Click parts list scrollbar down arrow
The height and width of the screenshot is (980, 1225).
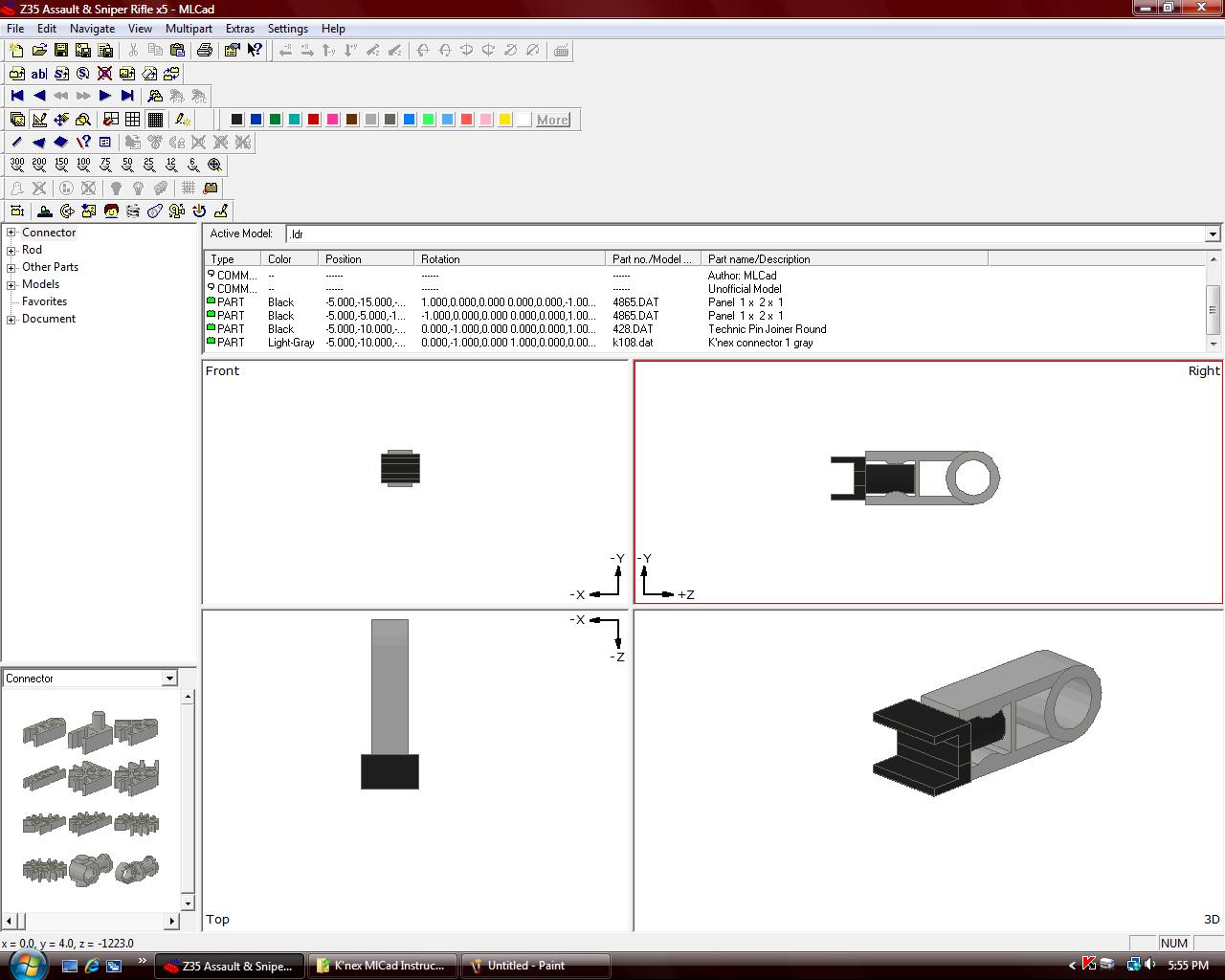pos(1214,344)
